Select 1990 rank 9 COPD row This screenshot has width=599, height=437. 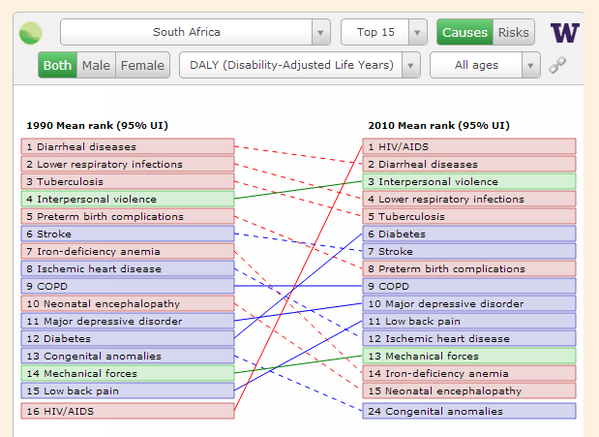coord(128,286)
